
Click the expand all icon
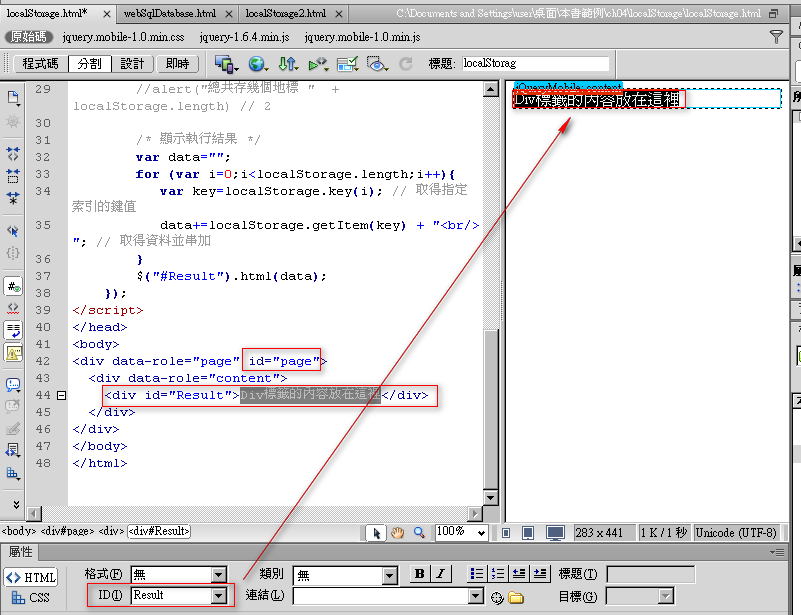coord(13,198)
